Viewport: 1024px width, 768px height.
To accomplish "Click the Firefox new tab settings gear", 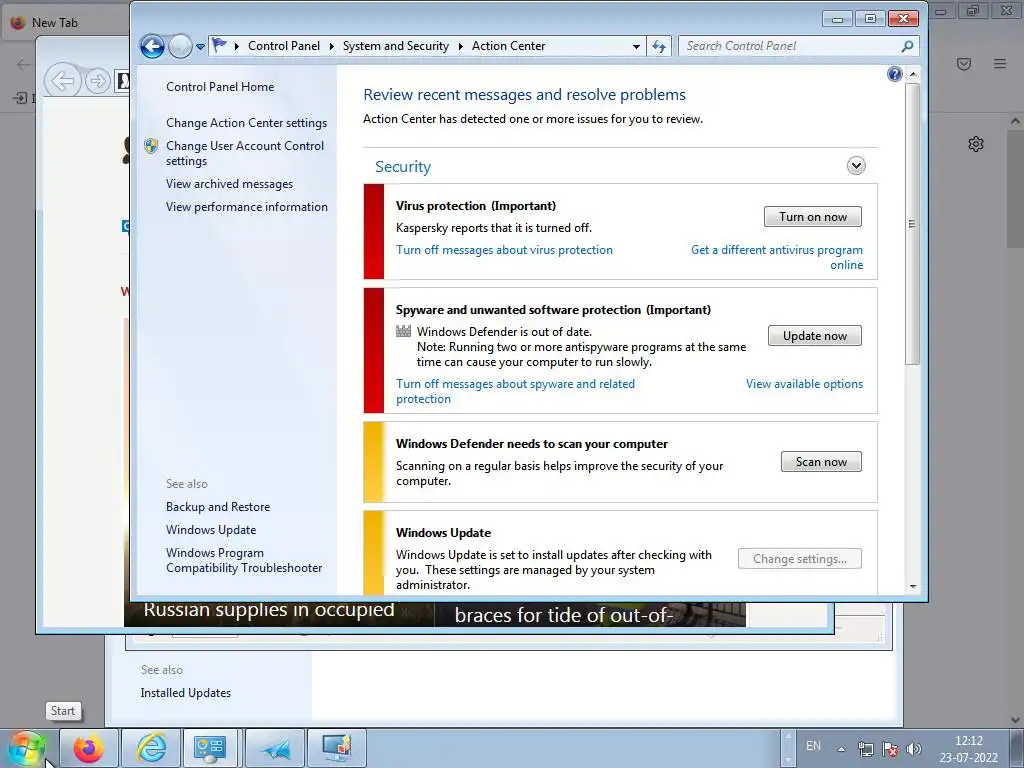I will click(976, 144).
